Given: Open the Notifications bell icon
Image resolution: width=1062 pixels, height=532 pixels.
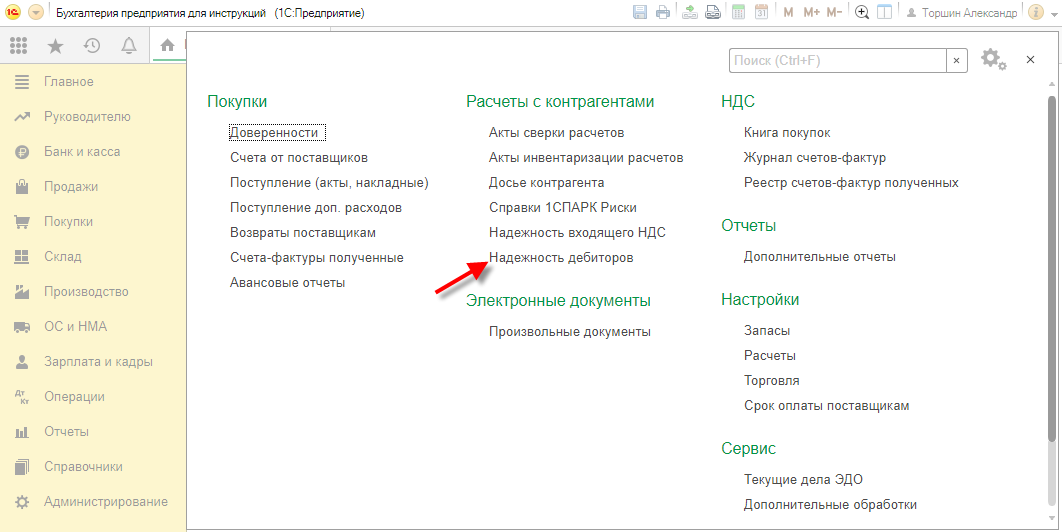Looking at the screenshot, I should pos(129,45).
